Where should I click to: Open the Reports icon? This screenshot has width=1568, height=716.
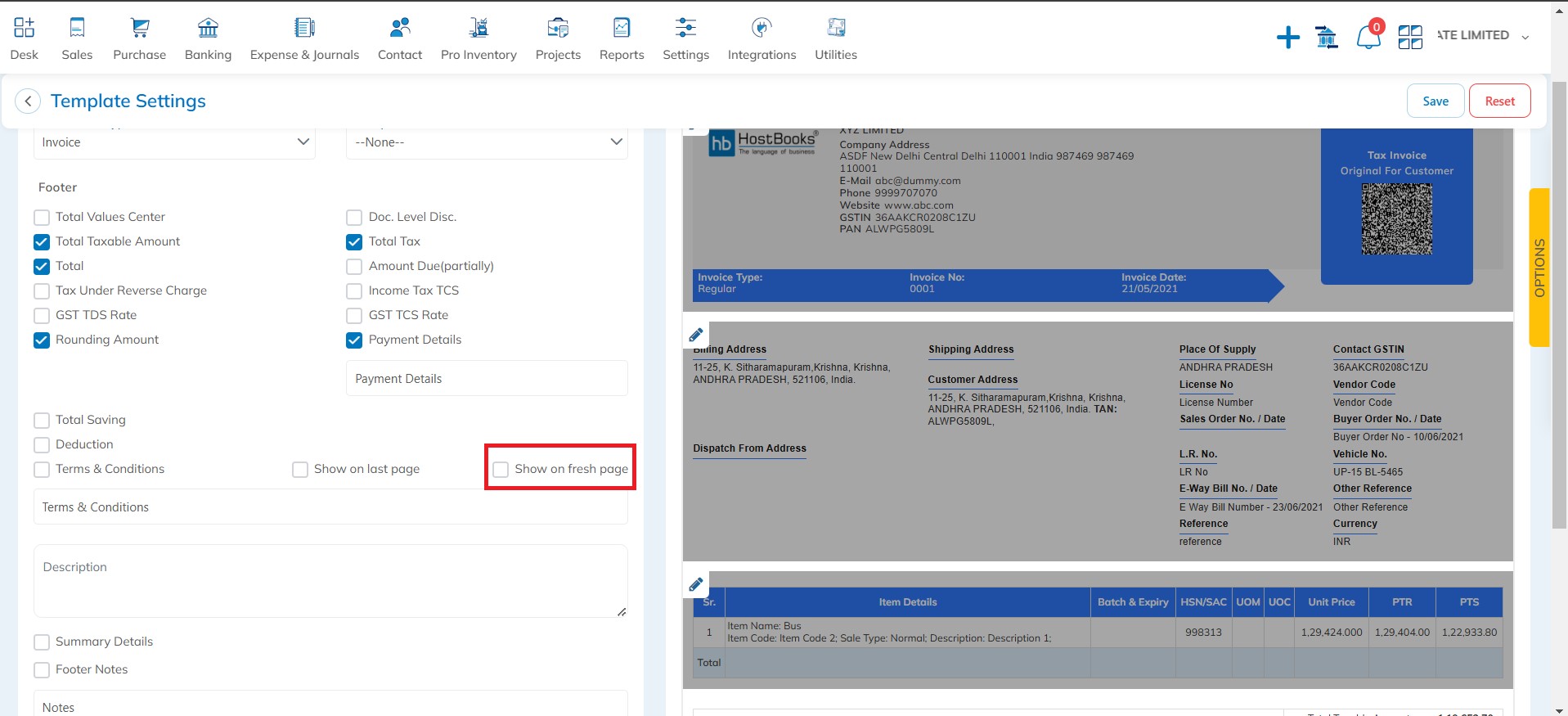pyautogui.click(x=622, y=28)
